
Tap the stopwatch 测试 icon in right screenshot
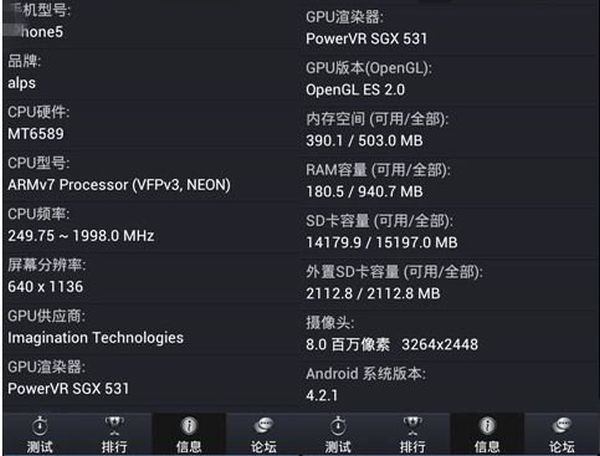pyautogui.click(x=338, y=434)
